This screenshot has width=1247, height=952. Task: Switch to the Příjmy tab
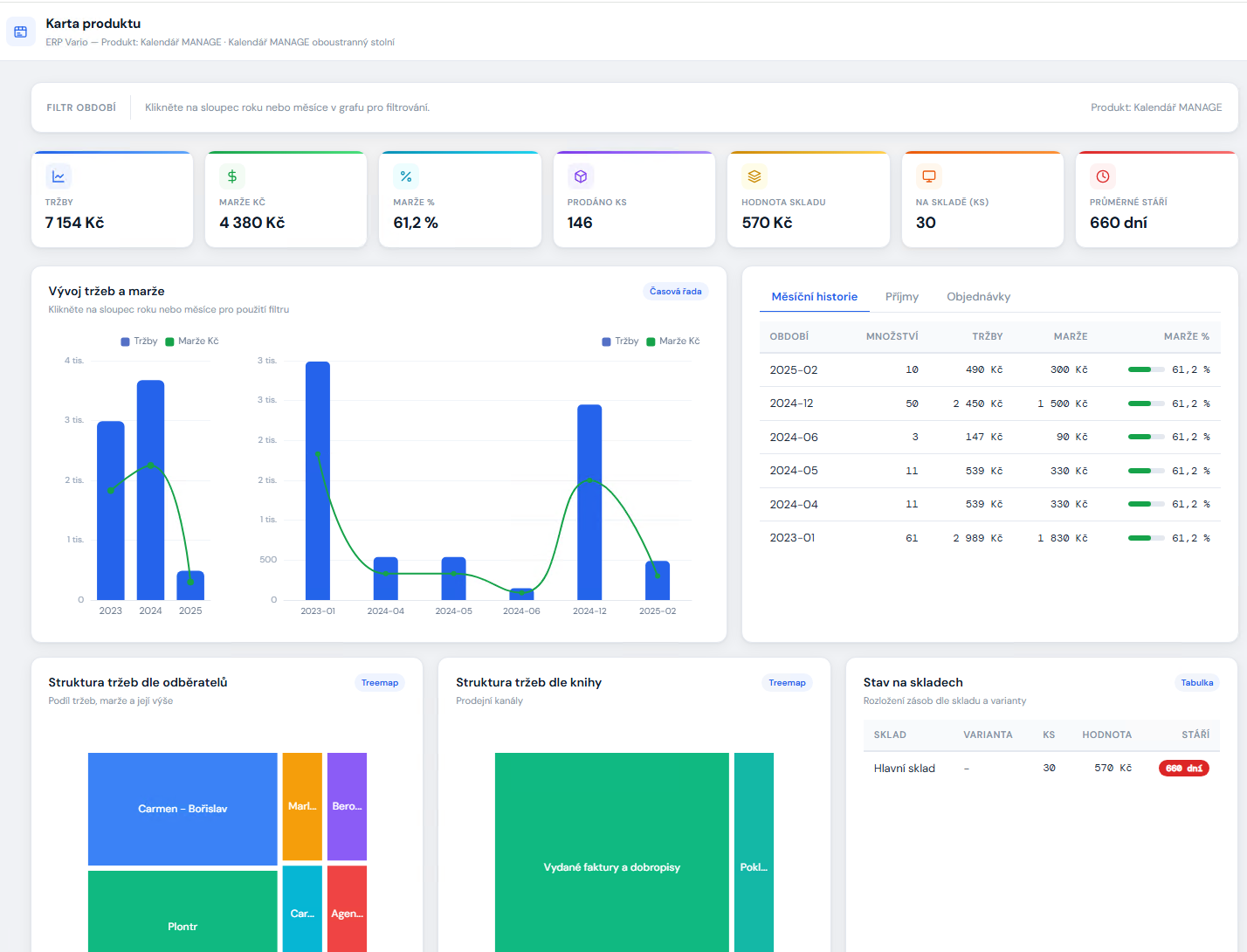pos(902,297)
